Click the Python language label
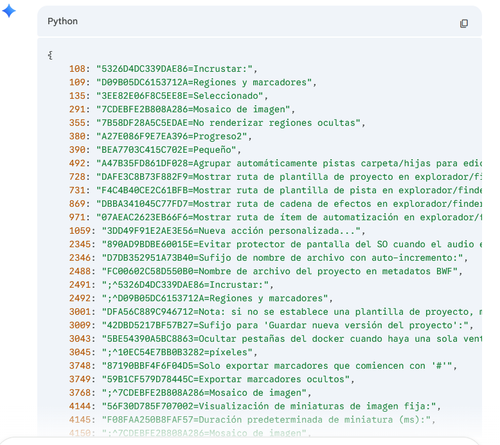Image resolution: width=500 pixels, height=445 pixels. (63, 21)
